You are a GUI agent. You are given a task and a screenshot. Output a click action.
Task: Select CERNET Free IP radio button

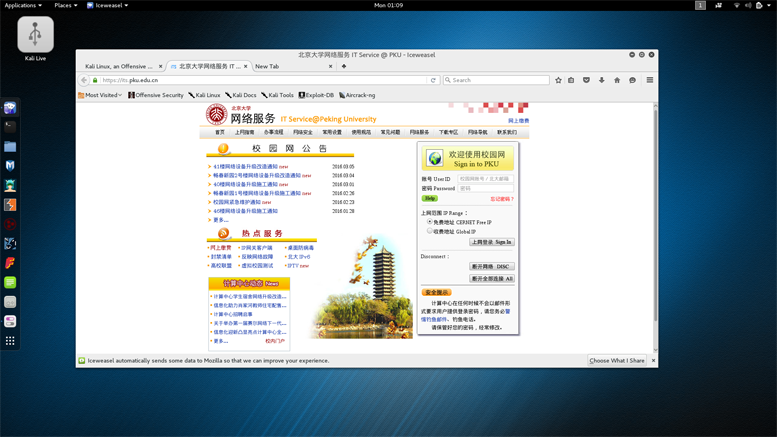click(x=430, y=222)
